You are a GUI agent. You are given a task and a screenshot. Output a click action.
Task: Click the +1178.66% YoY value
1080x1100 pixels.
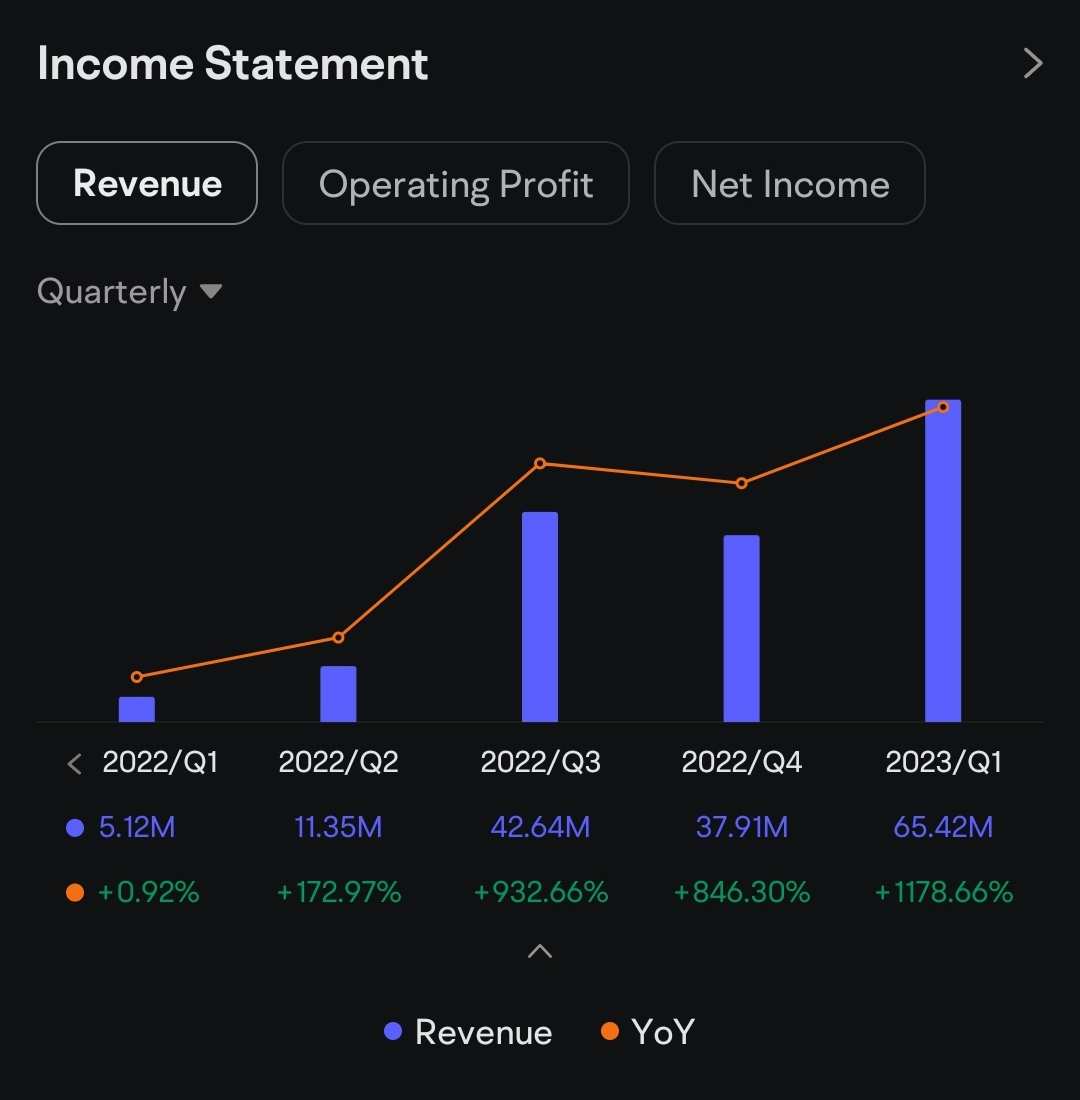[x=943, y=892]
